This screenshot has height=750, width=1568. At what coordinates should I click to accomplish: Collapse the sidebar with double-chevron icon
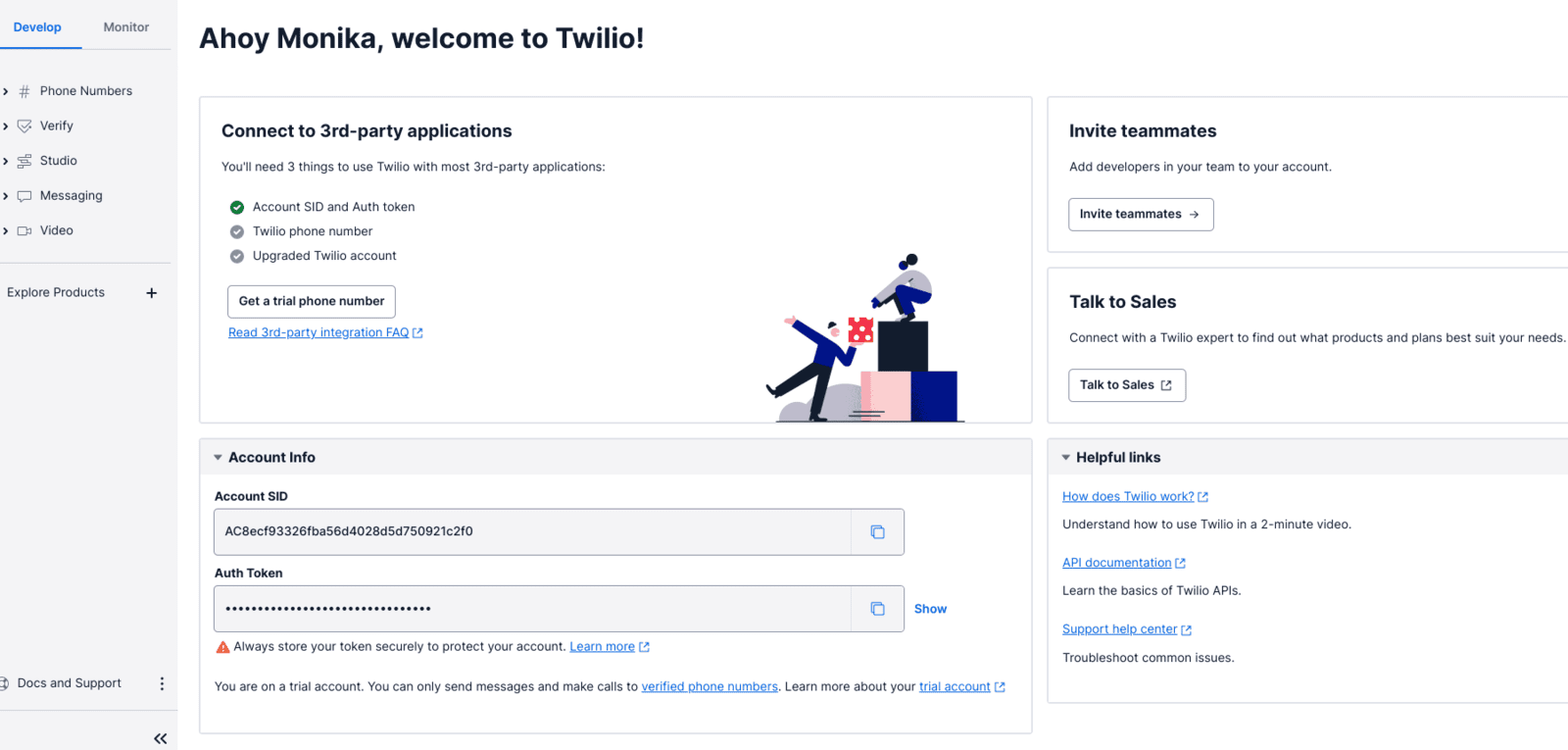(161, 738)
